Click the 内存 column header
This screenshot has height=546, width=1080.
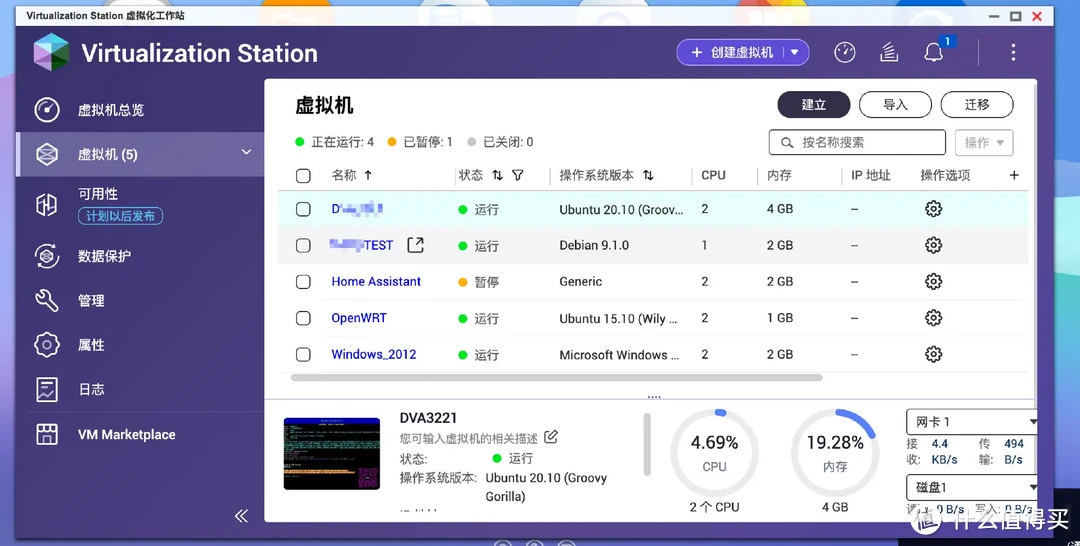[x=779, y=176]
